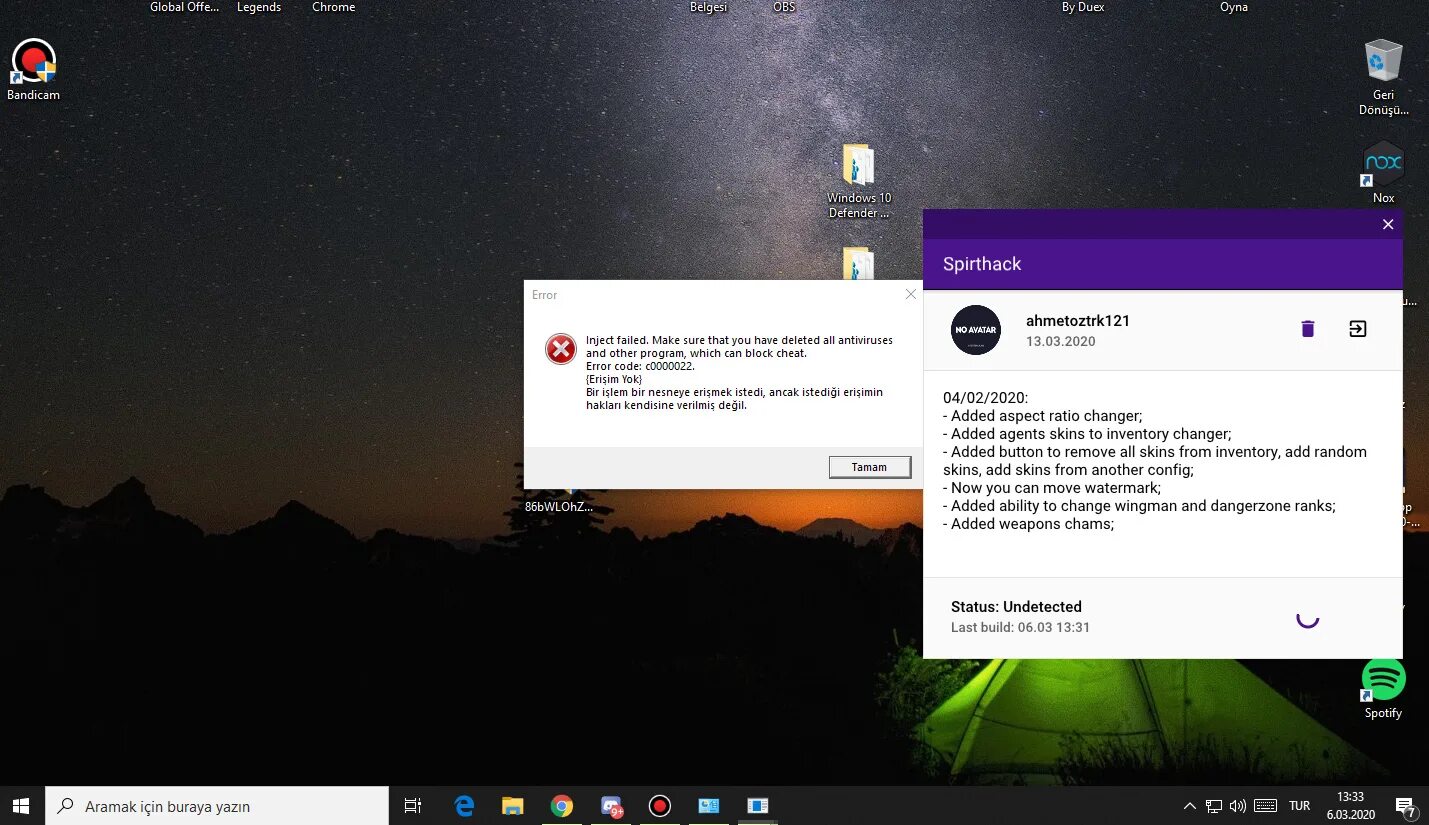Click the username ahmetoztrk121
This screenshot has height=825, width=1429.
tap(1078, 321)
